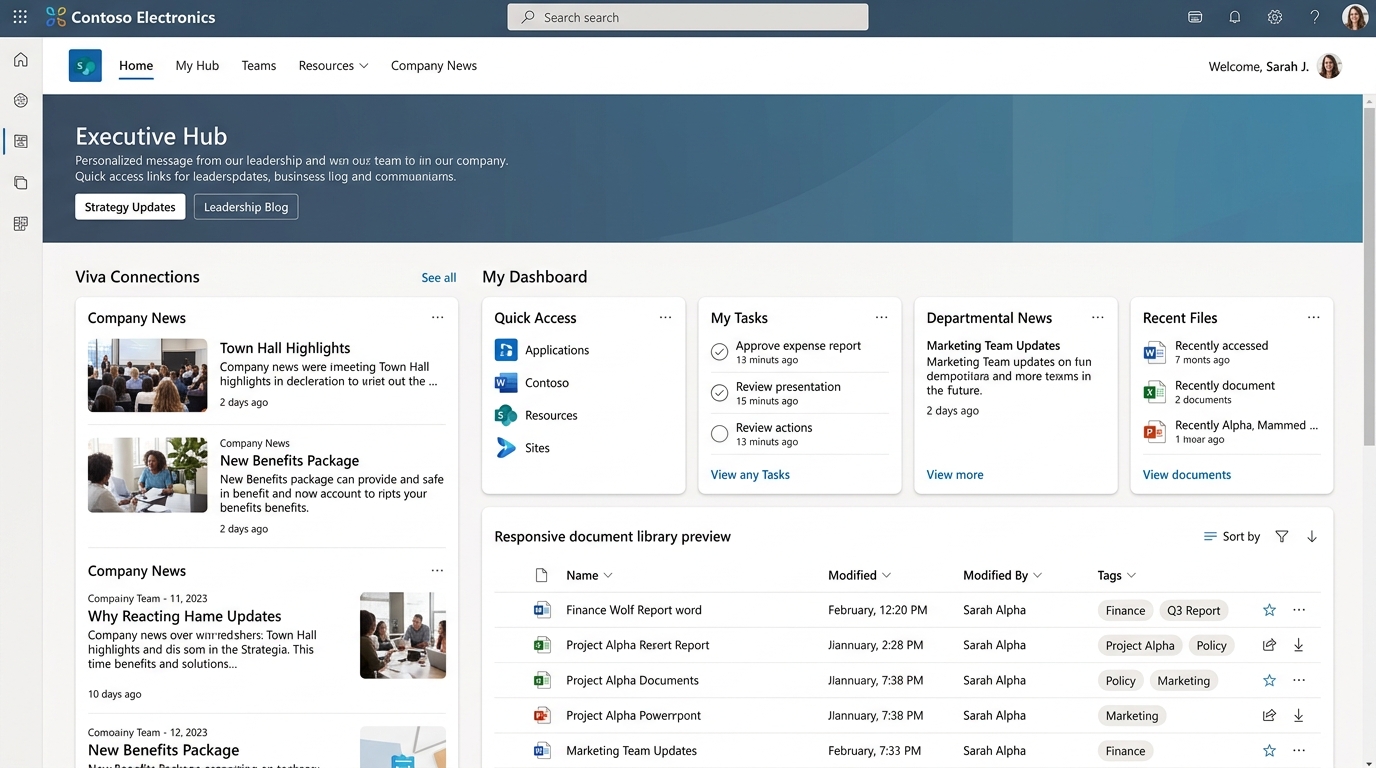Expand the Resources menu in the site navigation

pyautogui.click(x=333, y=66)
